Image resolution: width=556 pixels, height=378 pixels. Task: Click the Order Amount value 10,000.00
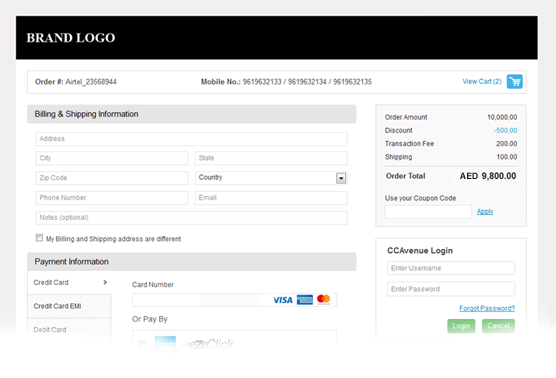coord(502,117)
